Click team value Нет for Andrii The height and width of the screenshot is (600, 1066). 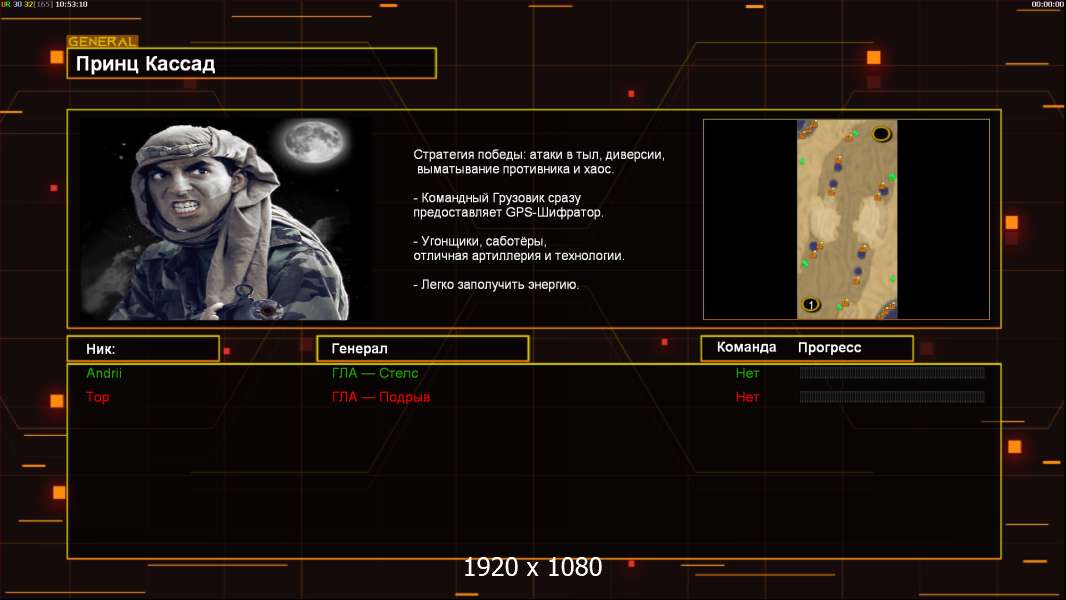click(x=747, y=373)
